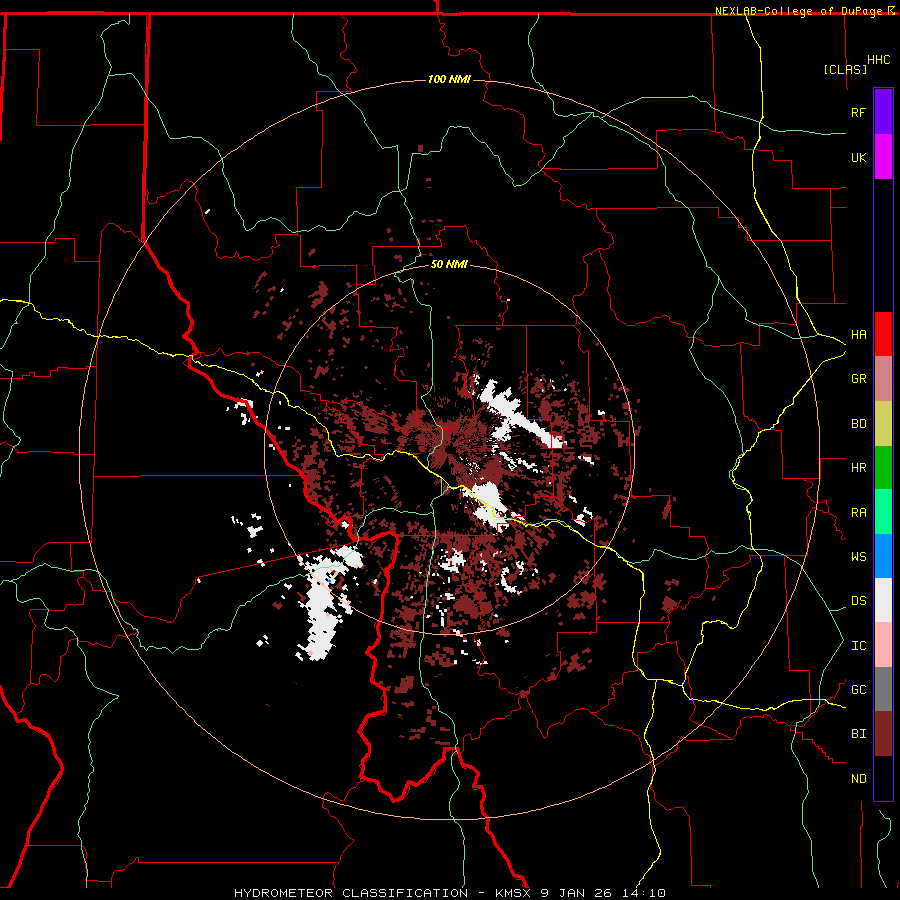Click the BI legend label
900x900 pixels.
[858, 734]
